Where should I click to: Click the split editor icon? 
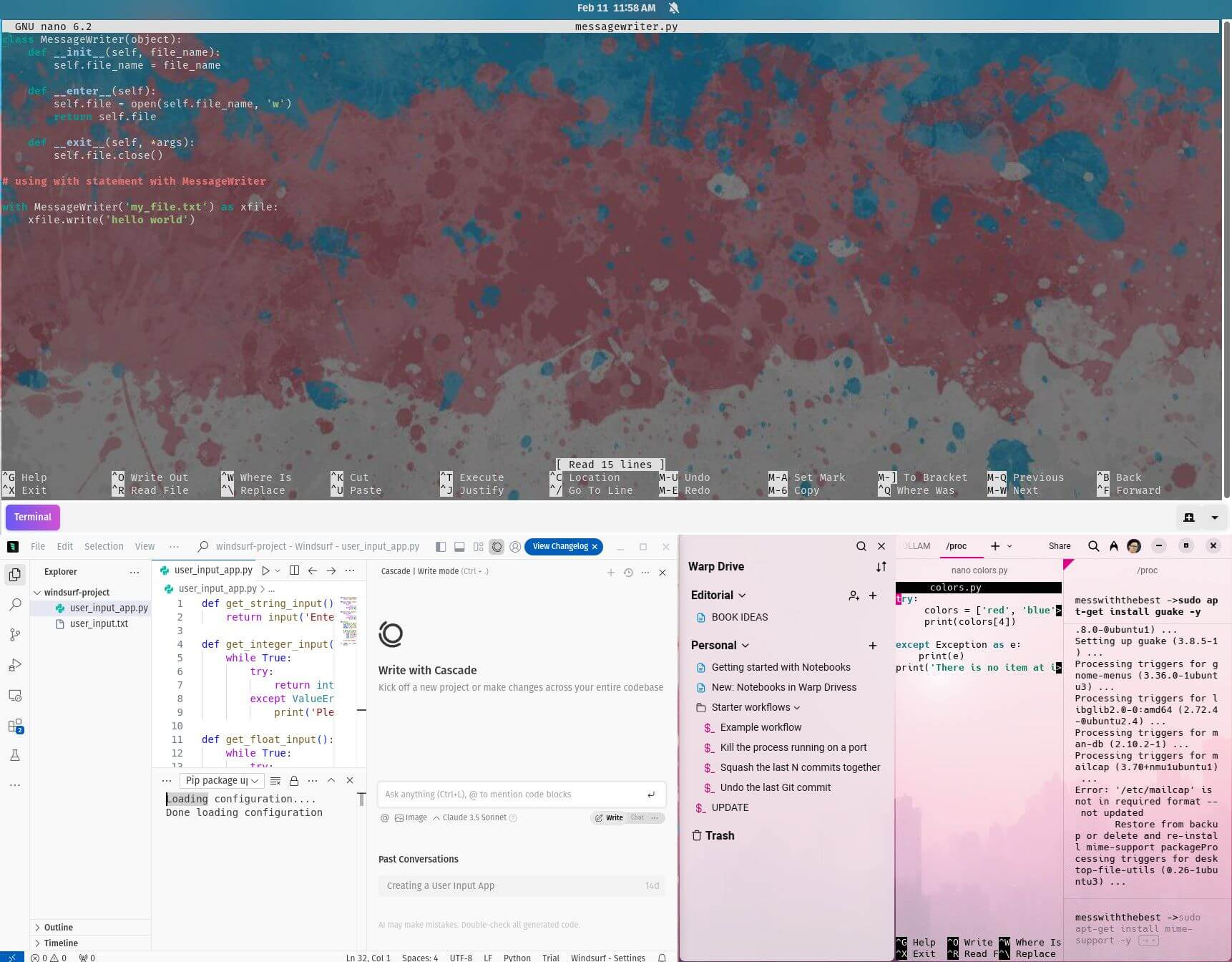[294, 570]
